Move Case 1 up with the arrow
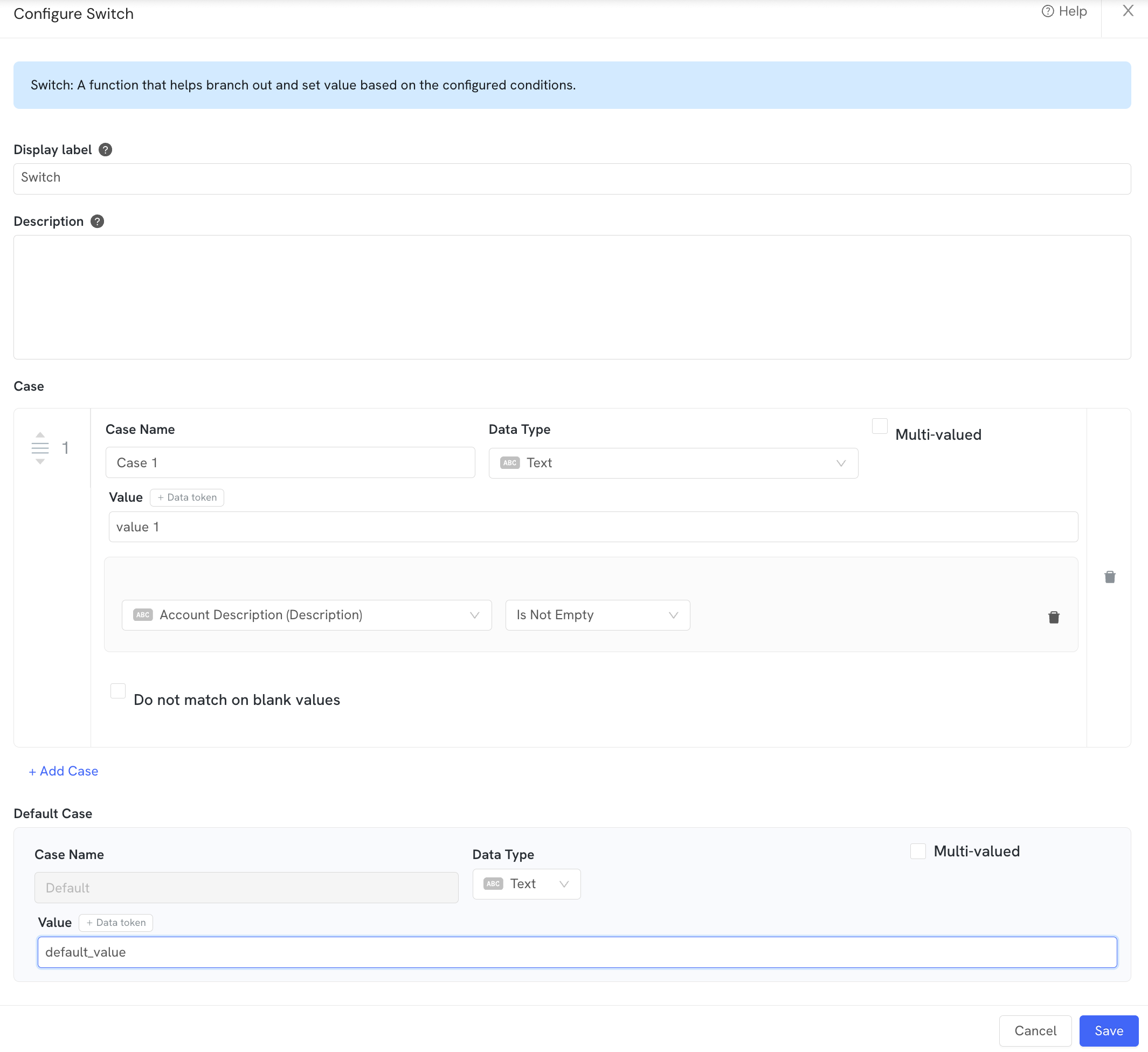The image size is (1148, 1052). coord(40,434)
